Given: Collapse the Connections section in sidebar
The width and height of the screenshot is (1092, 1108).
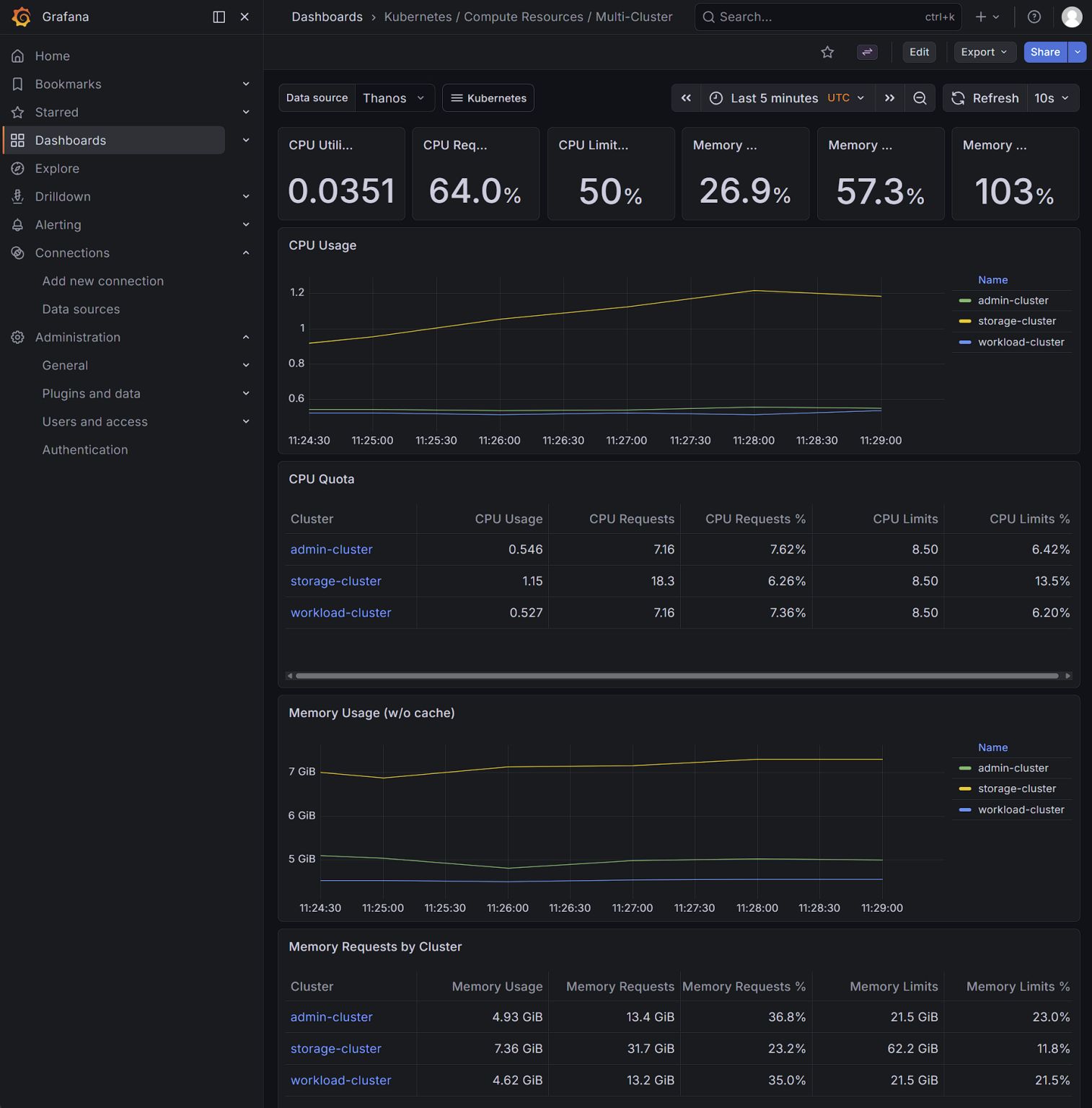Looking at the screenshot, I should point(246,253).
